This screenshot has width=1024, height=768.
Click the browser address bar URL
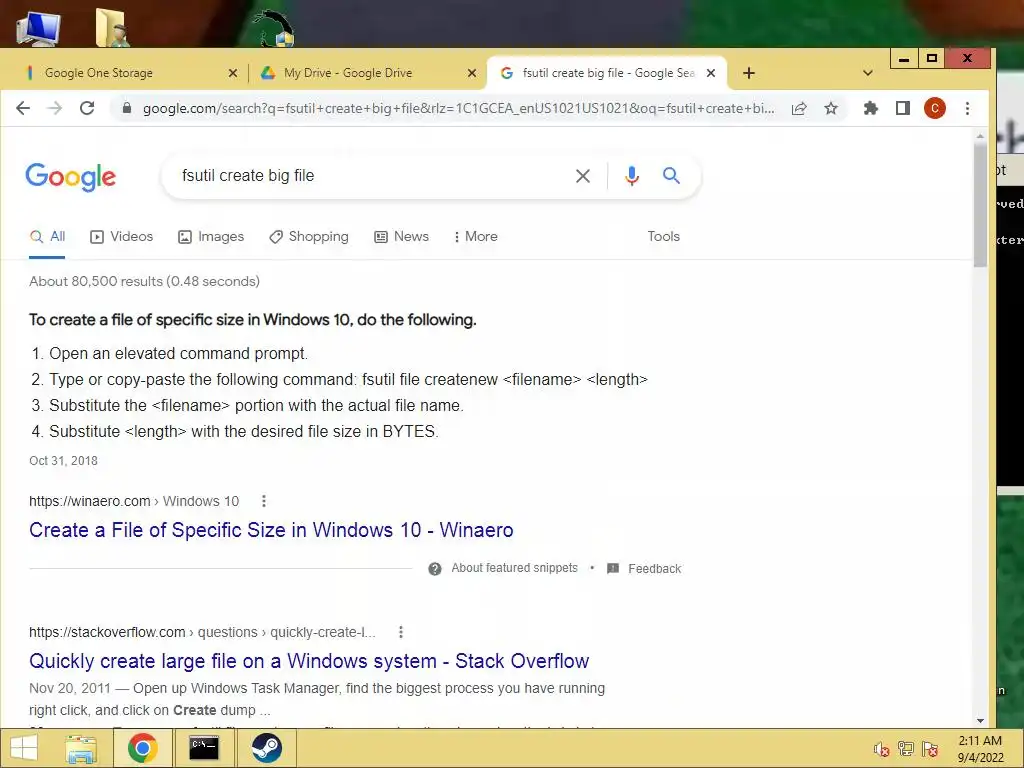coord(458,108)
